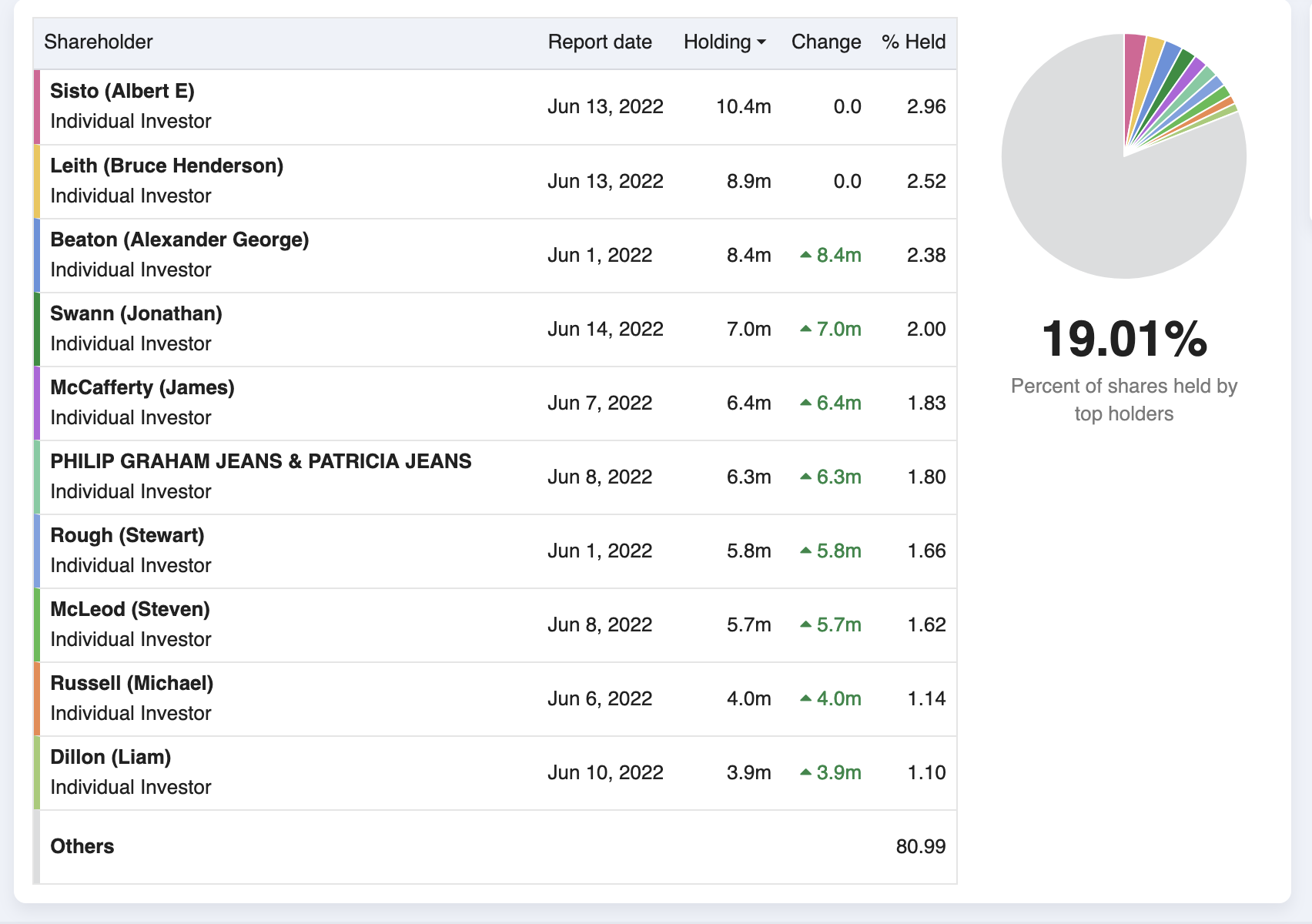Click the up arrow next to 6.4m change
1312x924 pixels.
(806, 402)
